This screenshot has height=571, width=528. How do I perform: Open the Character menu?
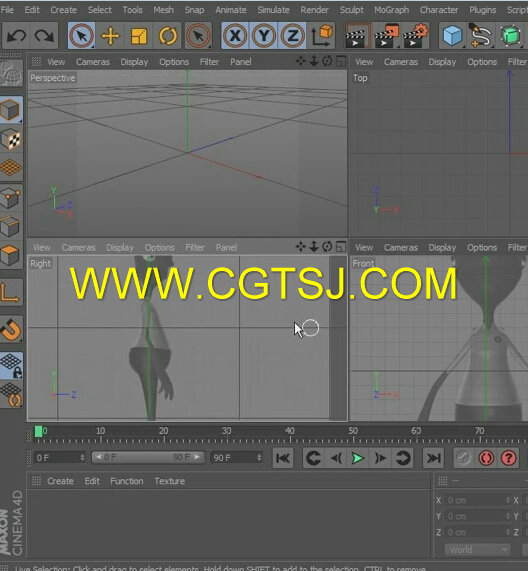(x=439, y=10)
